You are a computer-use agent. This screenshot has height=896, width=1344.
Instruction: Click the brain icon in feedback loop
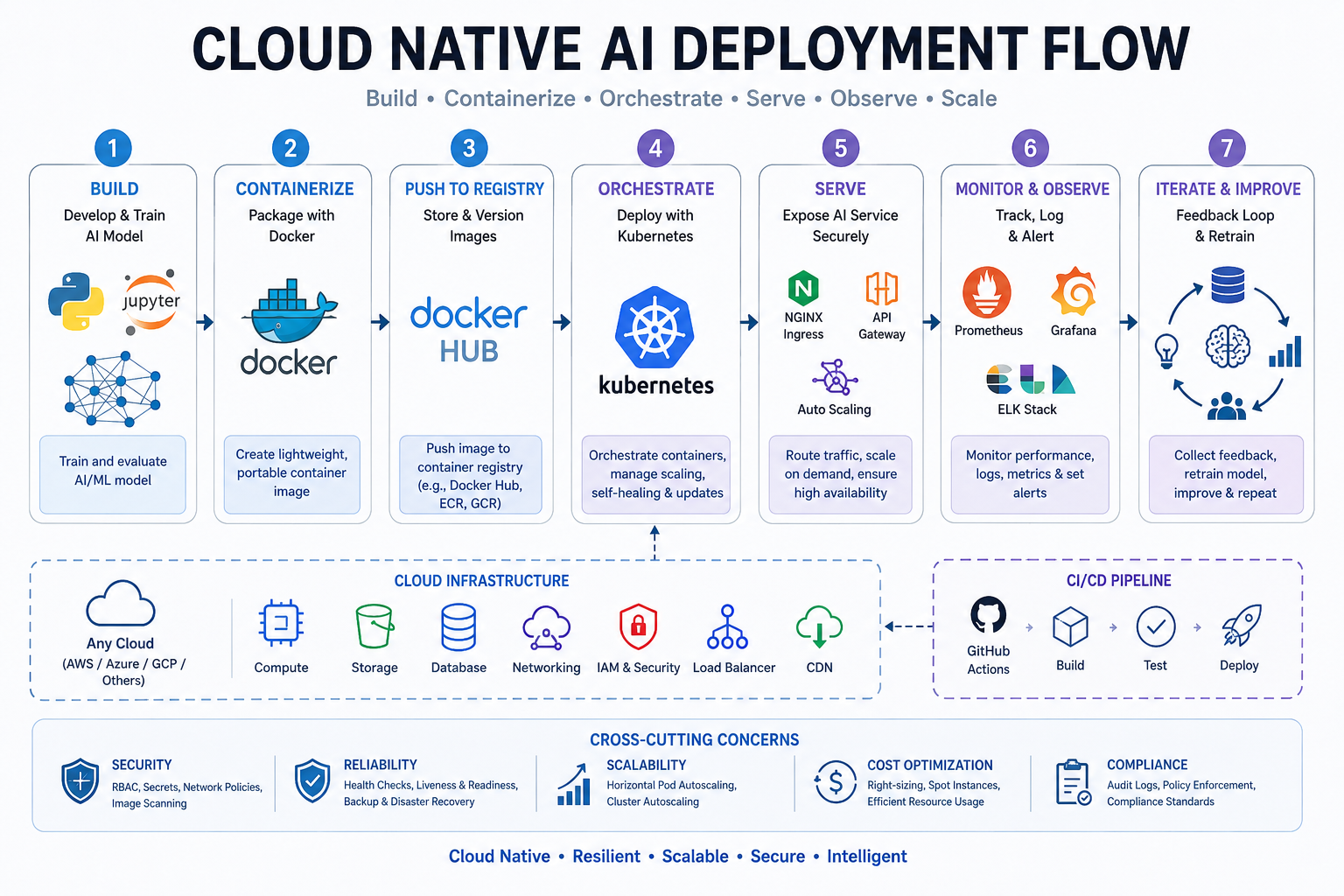(x=1228, y=346)
